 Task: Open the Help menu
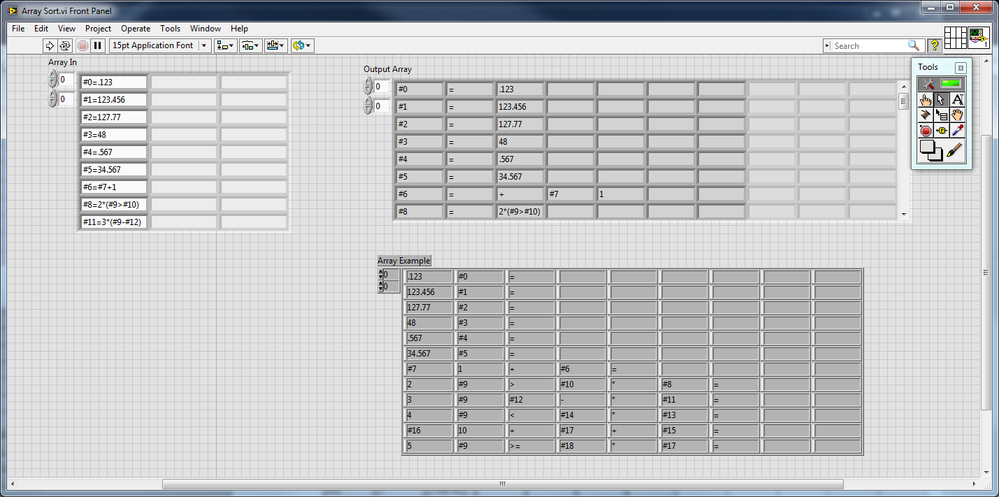tap(240, 29)
